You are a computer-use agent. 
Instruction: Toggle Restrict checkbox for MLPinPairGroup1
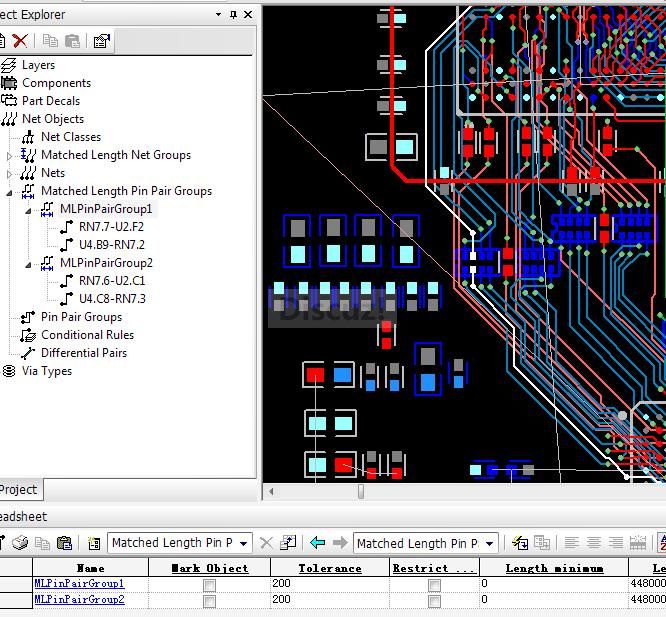(x=434, y=584)
